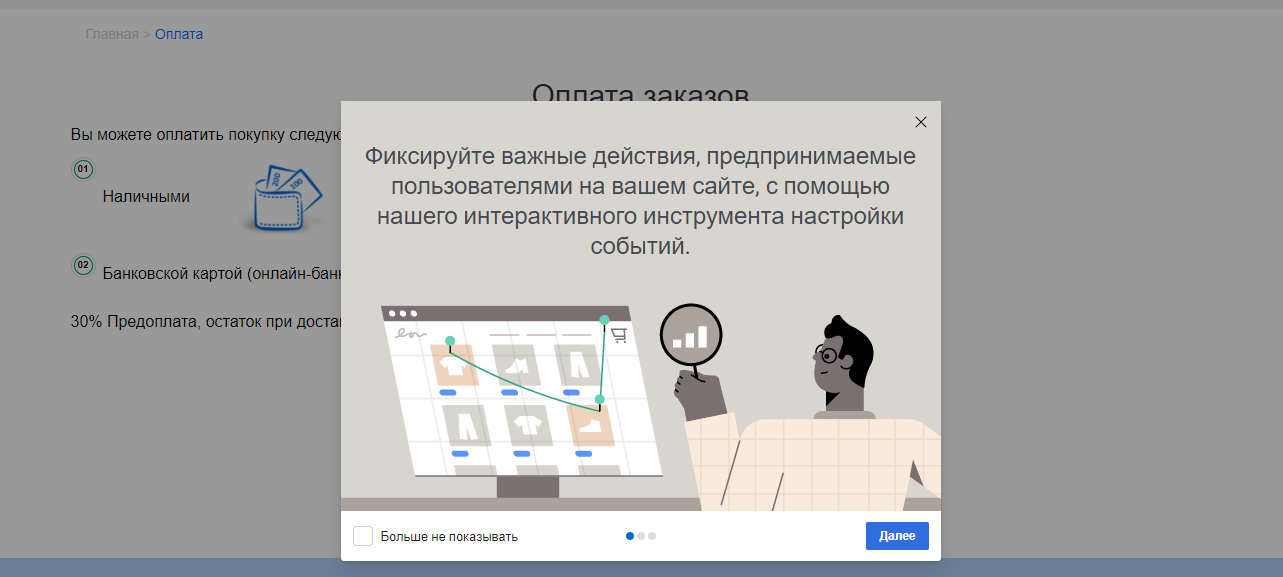Jump to the third pagination dot
The width and height of the screenshot is (1283, 577).
click(x=652, y=536)
